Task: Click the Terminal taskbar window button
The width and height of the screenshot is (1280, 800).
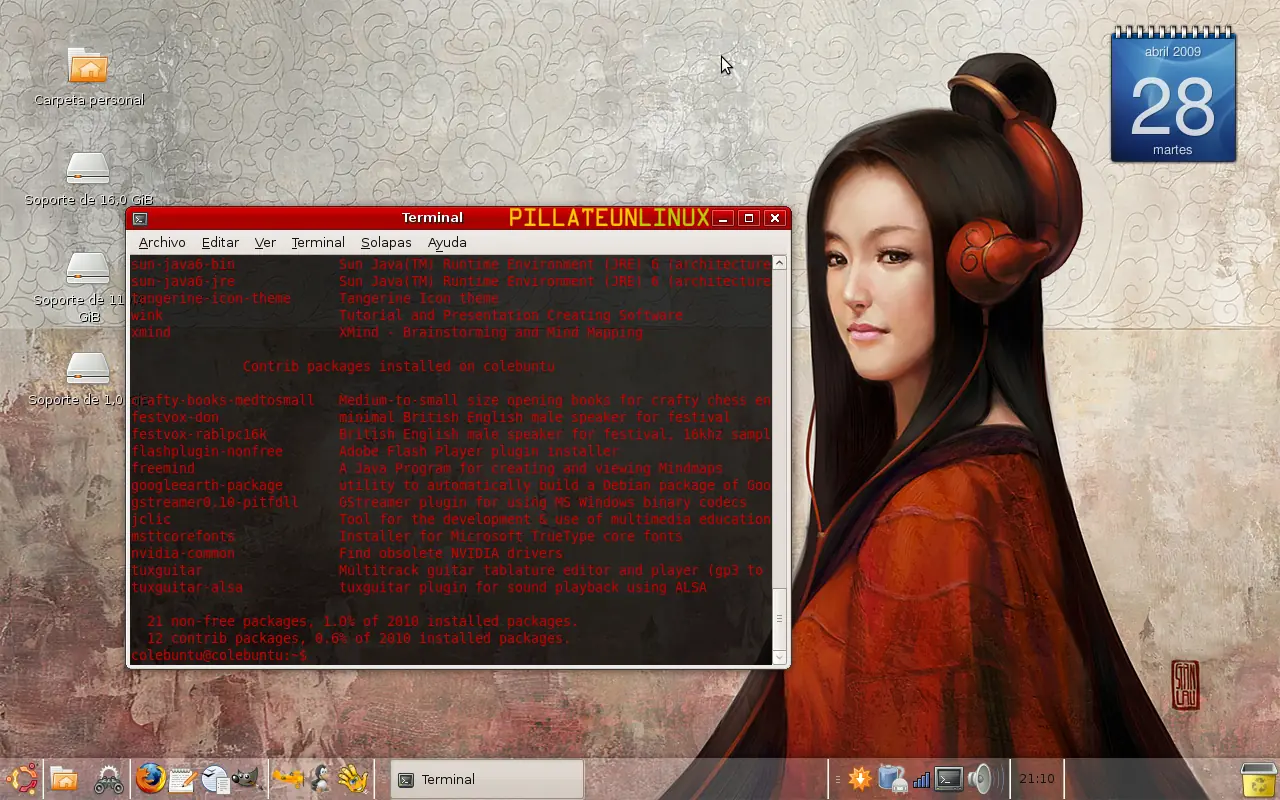Action: click(487, 779)
